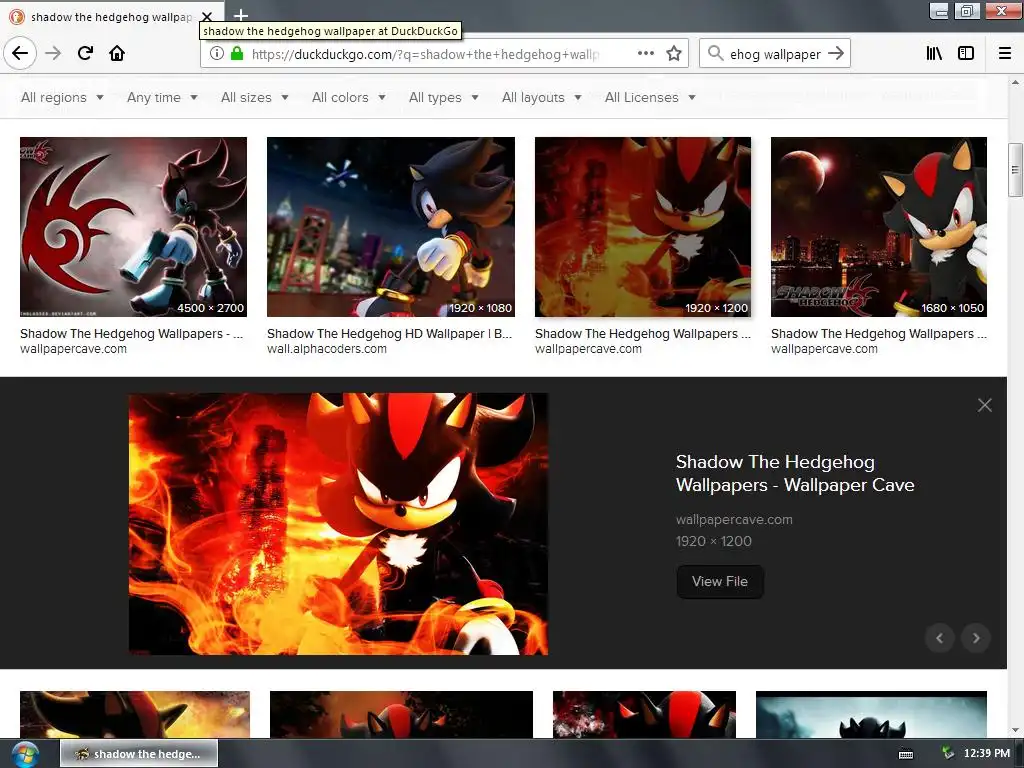The height and width of the screenshot is (768, 1024).
Task: Open the Library bookshelf icon
Action: [x=934, y=54]
